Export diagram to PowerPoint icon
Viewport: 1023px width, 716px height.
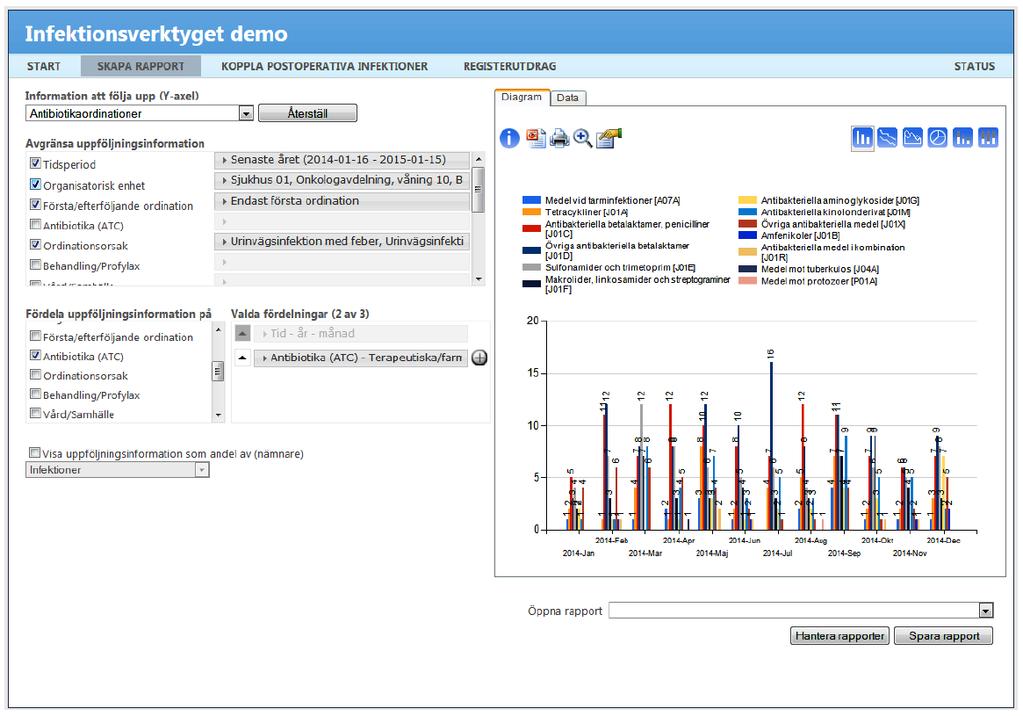coord(536,138)
